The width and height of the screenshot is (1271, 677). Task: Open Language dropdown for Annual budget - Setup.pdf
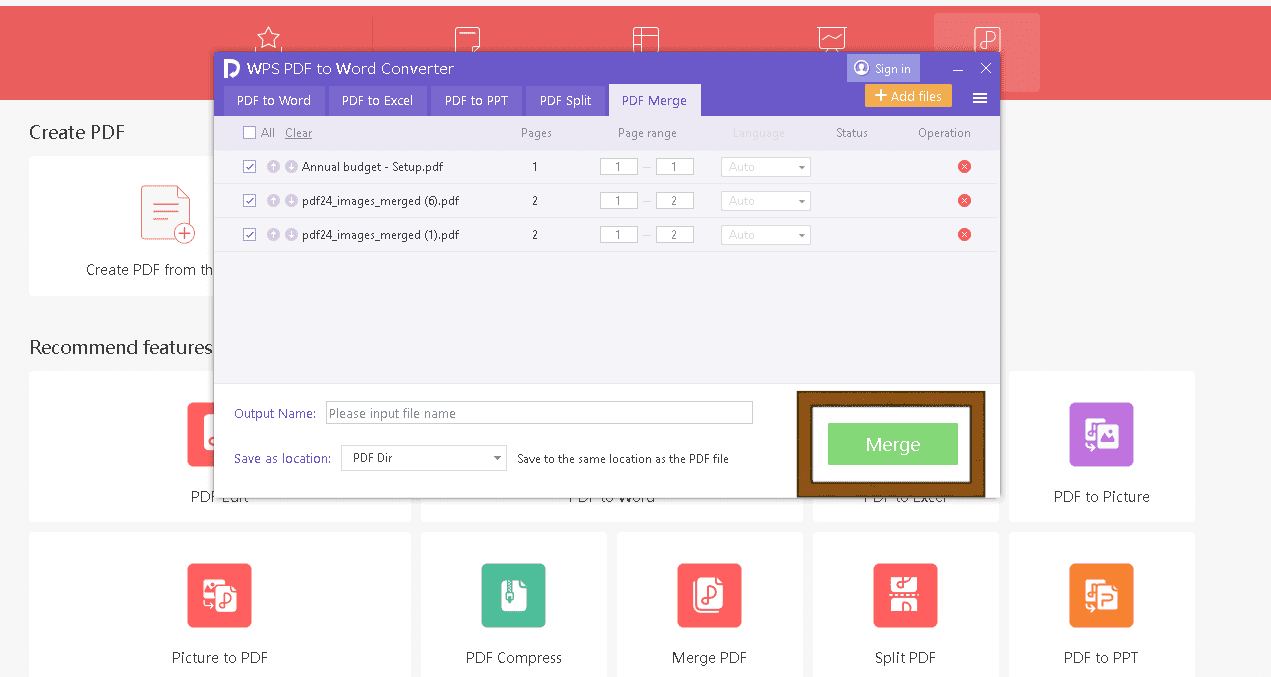click(766, 167)
